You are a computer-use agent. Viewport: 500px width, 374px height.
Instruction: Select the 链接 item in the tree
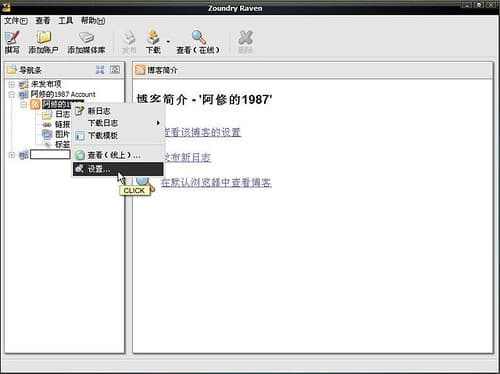coord(62,124)
